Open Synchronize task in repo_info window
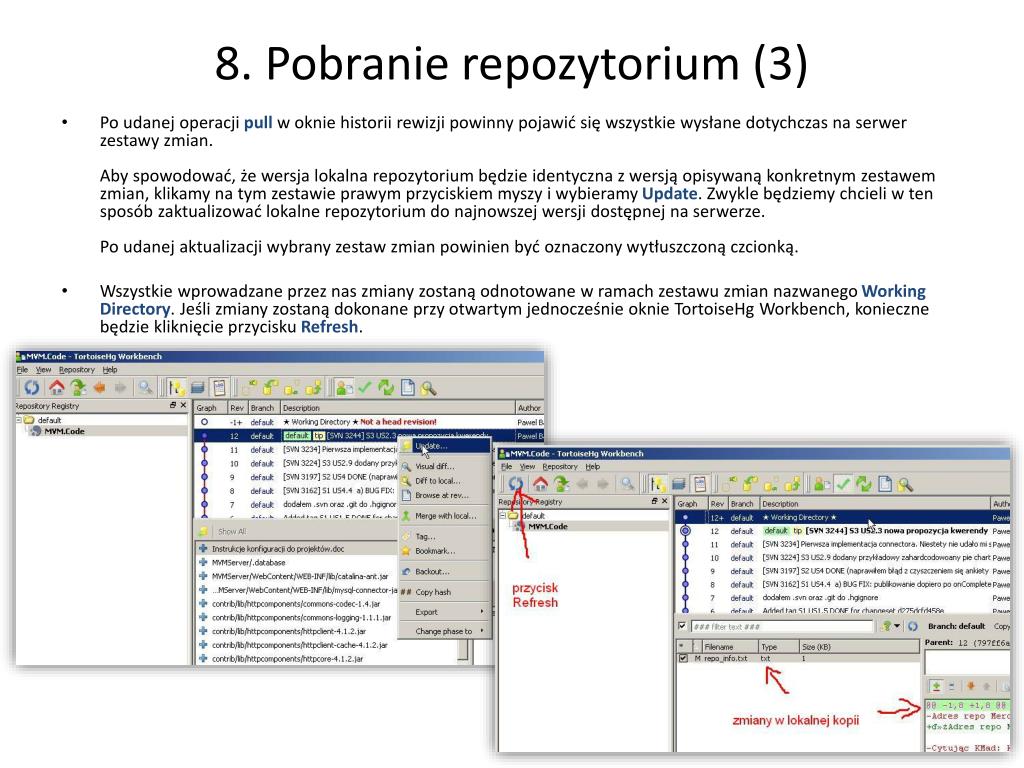The image size is (1024, 768). pos(863,485)
